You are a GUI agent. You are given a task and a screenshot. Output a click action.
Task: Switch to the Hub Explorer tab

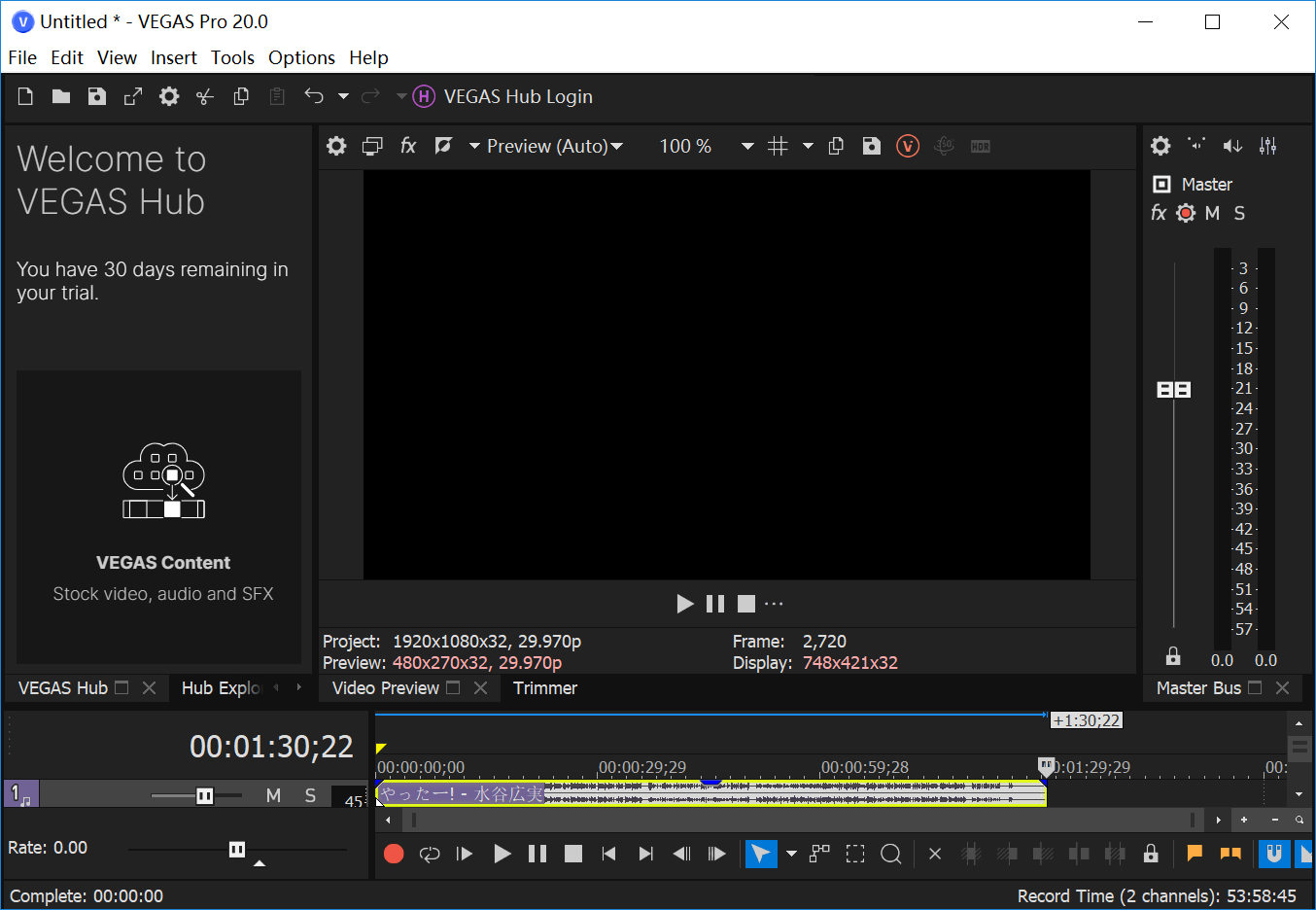pos(222,688)
